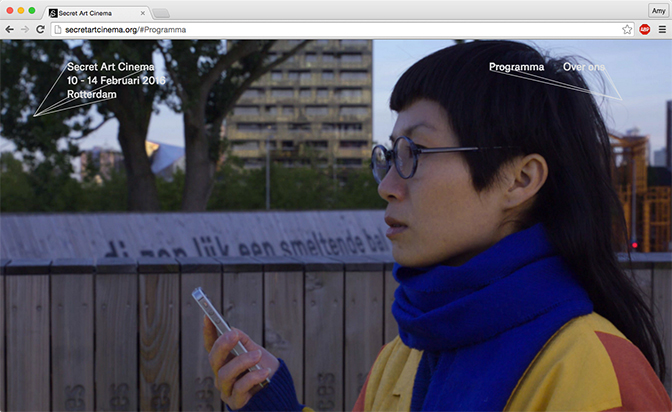This screenshot has height=412, width=672.
Task: Go to the Over ons page
Action: pyautogui.click(x=584, y=67)
